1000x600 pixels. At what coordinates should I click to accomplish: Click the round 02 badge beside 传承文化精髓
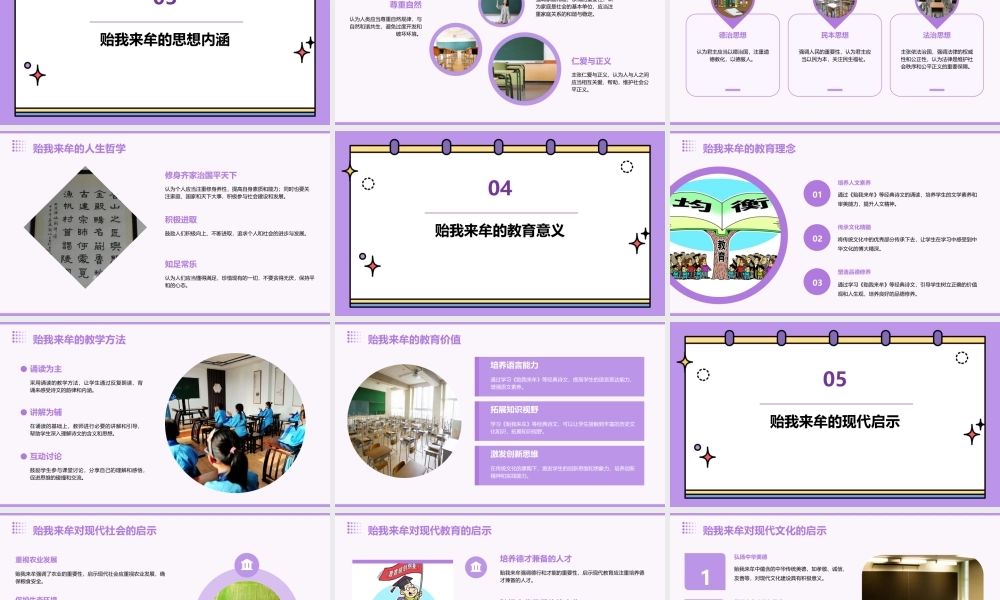817,238
